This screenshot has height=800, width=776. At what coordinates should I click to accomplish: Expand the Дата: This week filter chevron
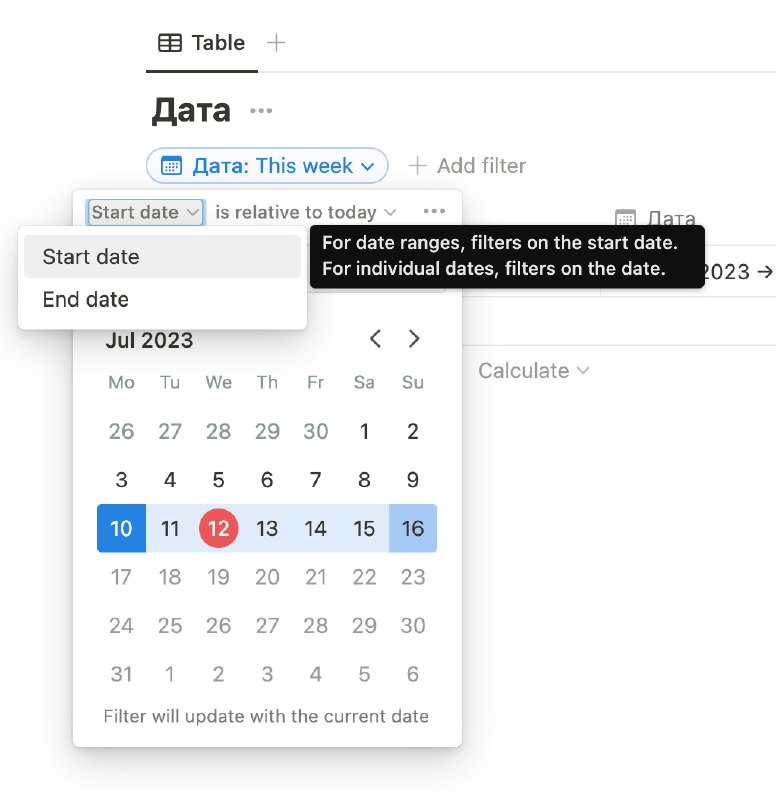click(x=367, y=166)
